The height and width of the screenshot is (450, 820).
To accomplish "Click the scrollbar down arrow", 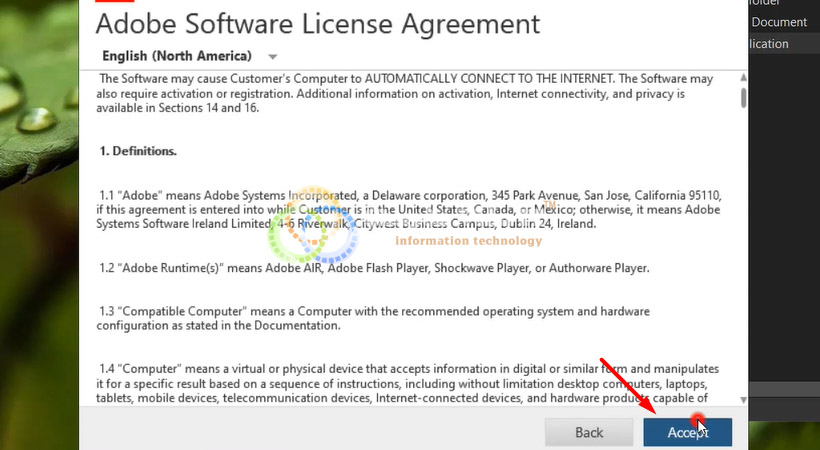I will (743, 400).
